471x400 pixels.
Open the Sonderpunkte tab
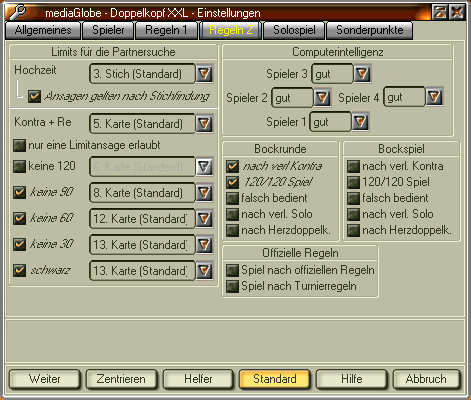click(369, 30)
